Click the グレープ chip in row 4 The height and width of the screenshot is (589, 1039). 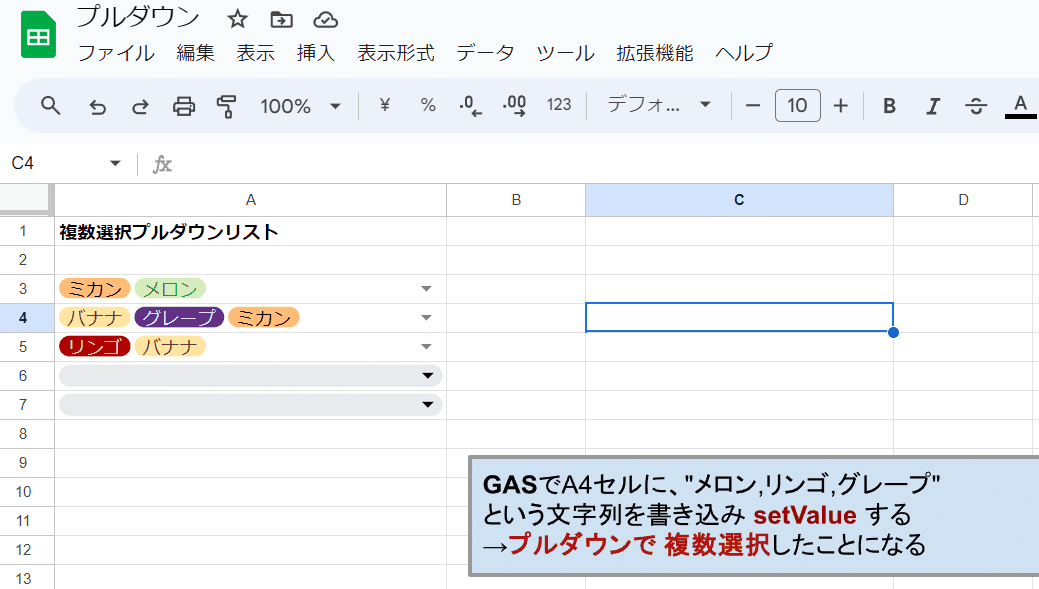[179, 318]
